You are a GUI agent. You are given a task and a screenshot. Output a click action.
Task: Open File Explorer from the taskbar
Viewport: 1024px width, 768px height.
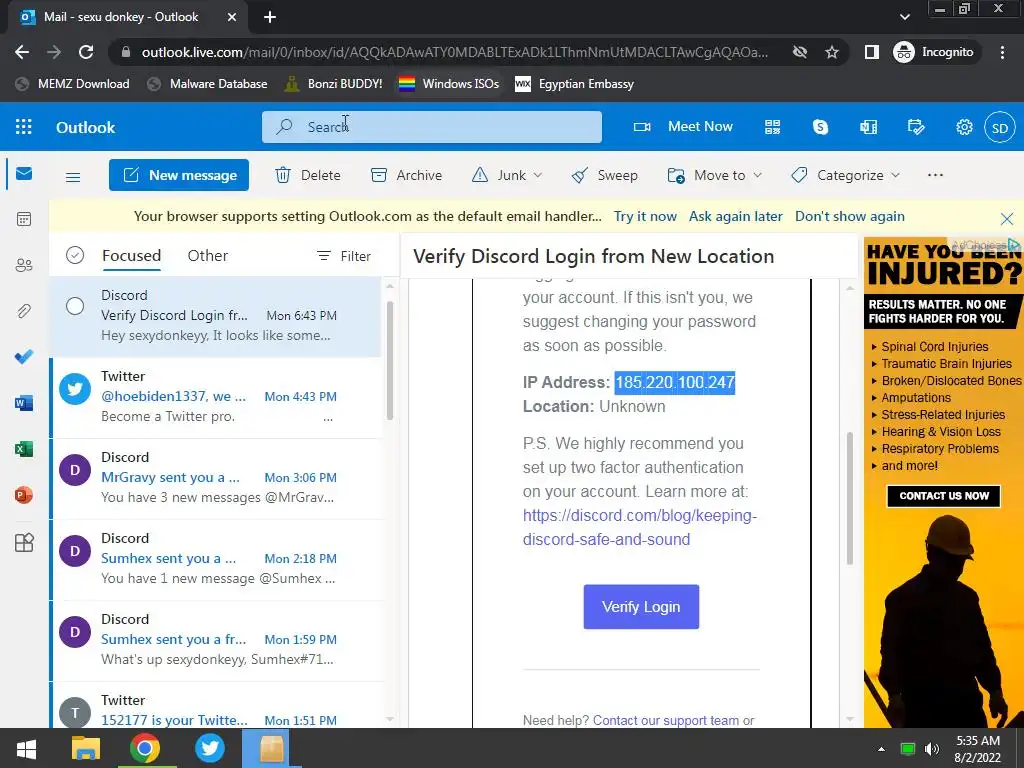point(86,748)
